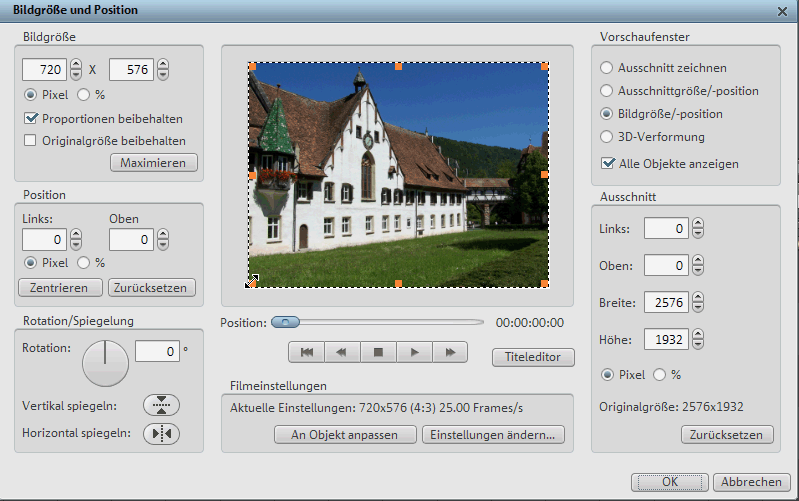Select Pixel unit under Bildgröße
This screenshot has height=501, width=799.
[31, 95]
